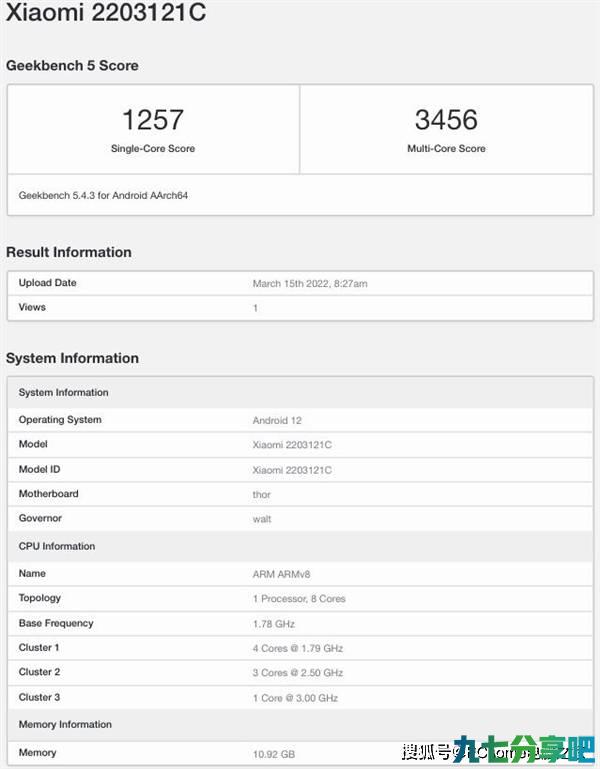Select the single-core score 1257
600x769 pixels.
[x=153, y=120]
